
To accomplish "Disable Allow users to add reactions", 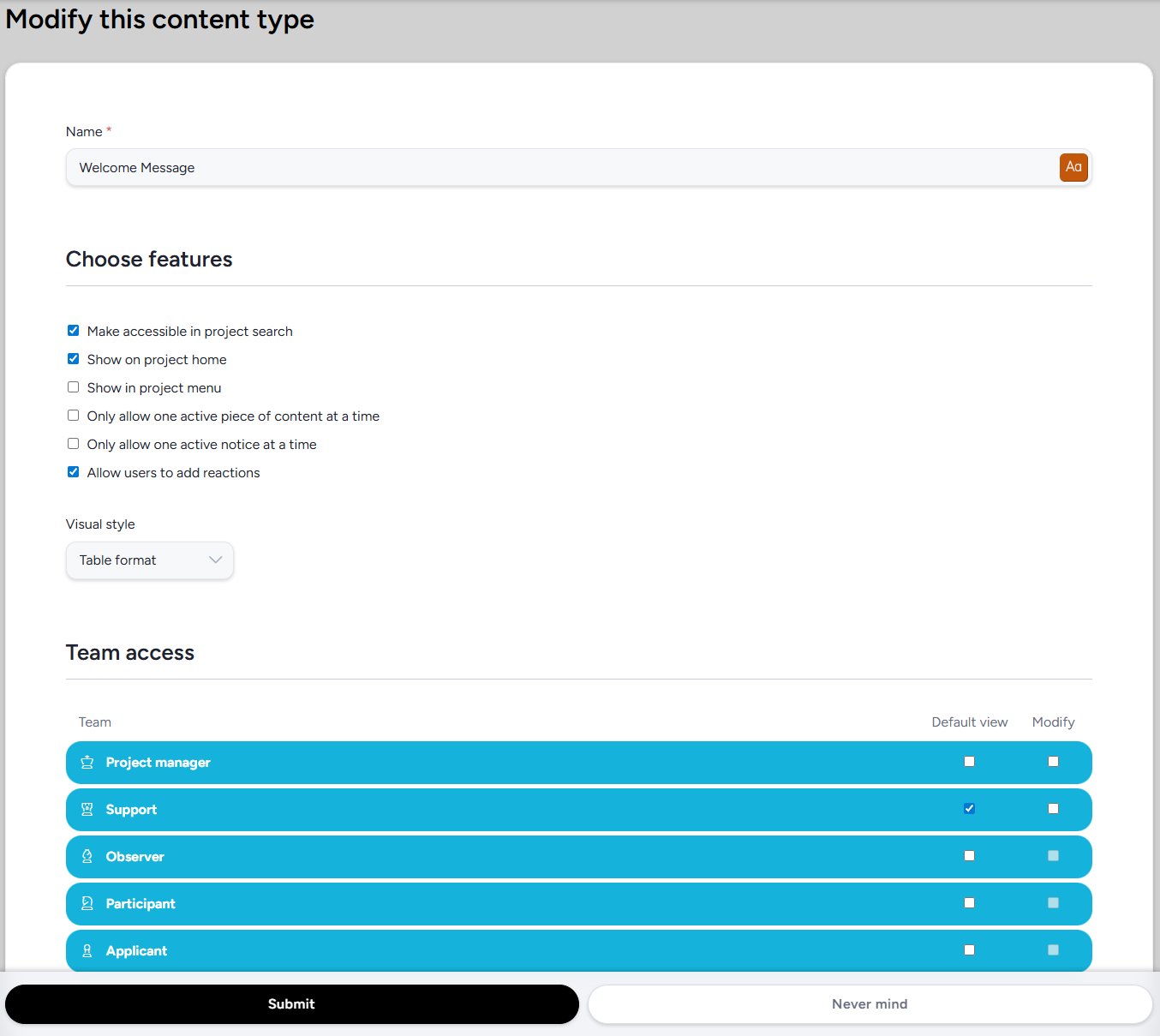I will [x=74, y=472].
